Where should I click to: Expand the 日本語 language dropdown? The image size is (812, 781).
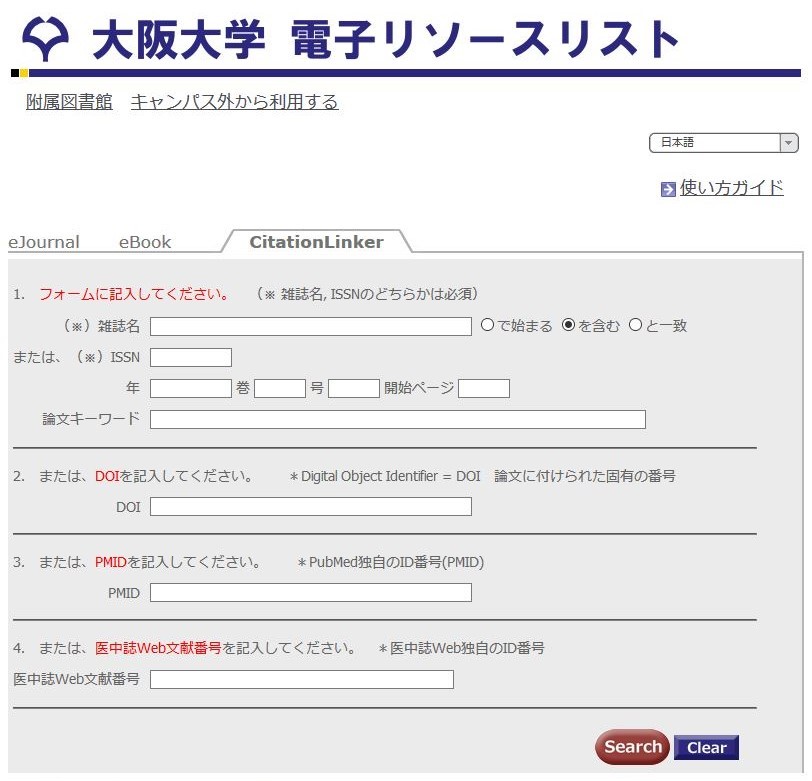click(x=723, y=142)
